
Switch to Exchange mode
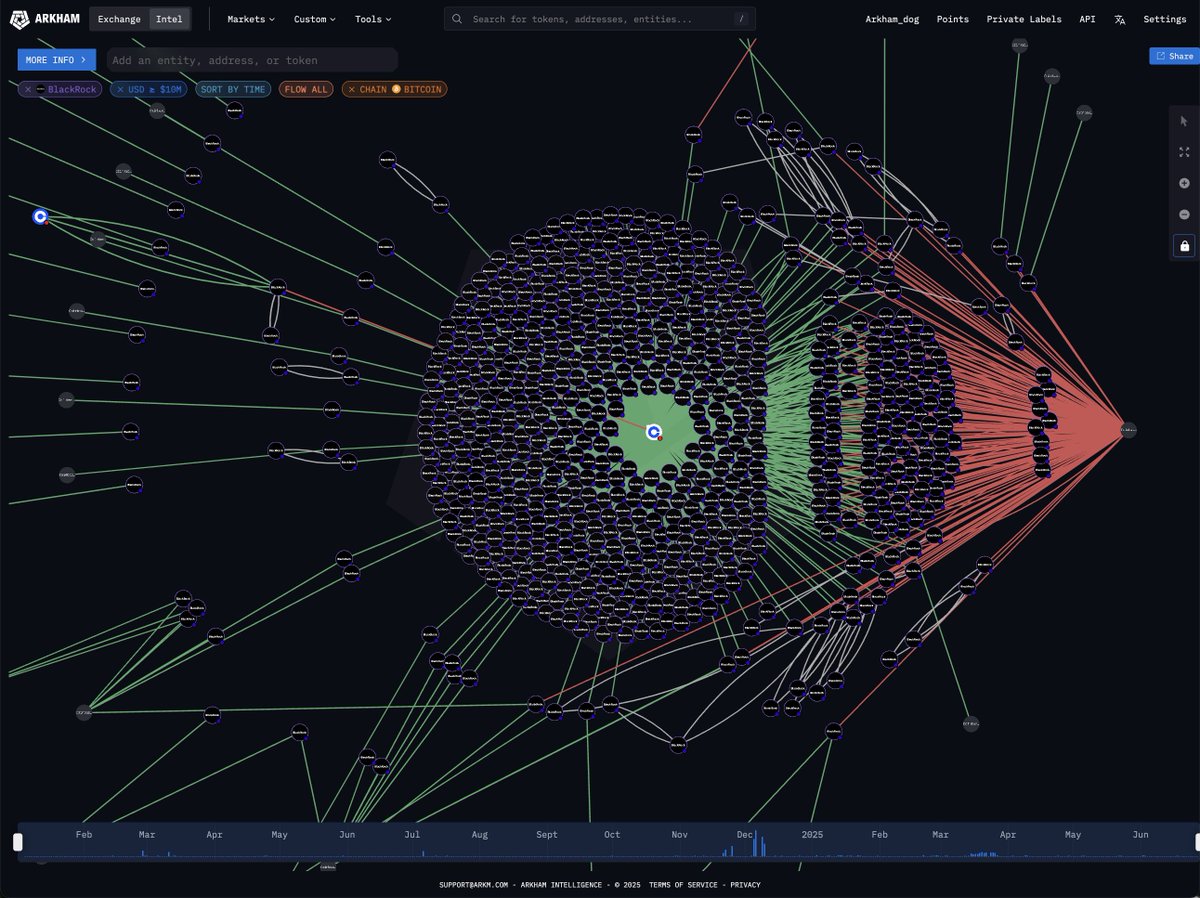click(119, 19)
